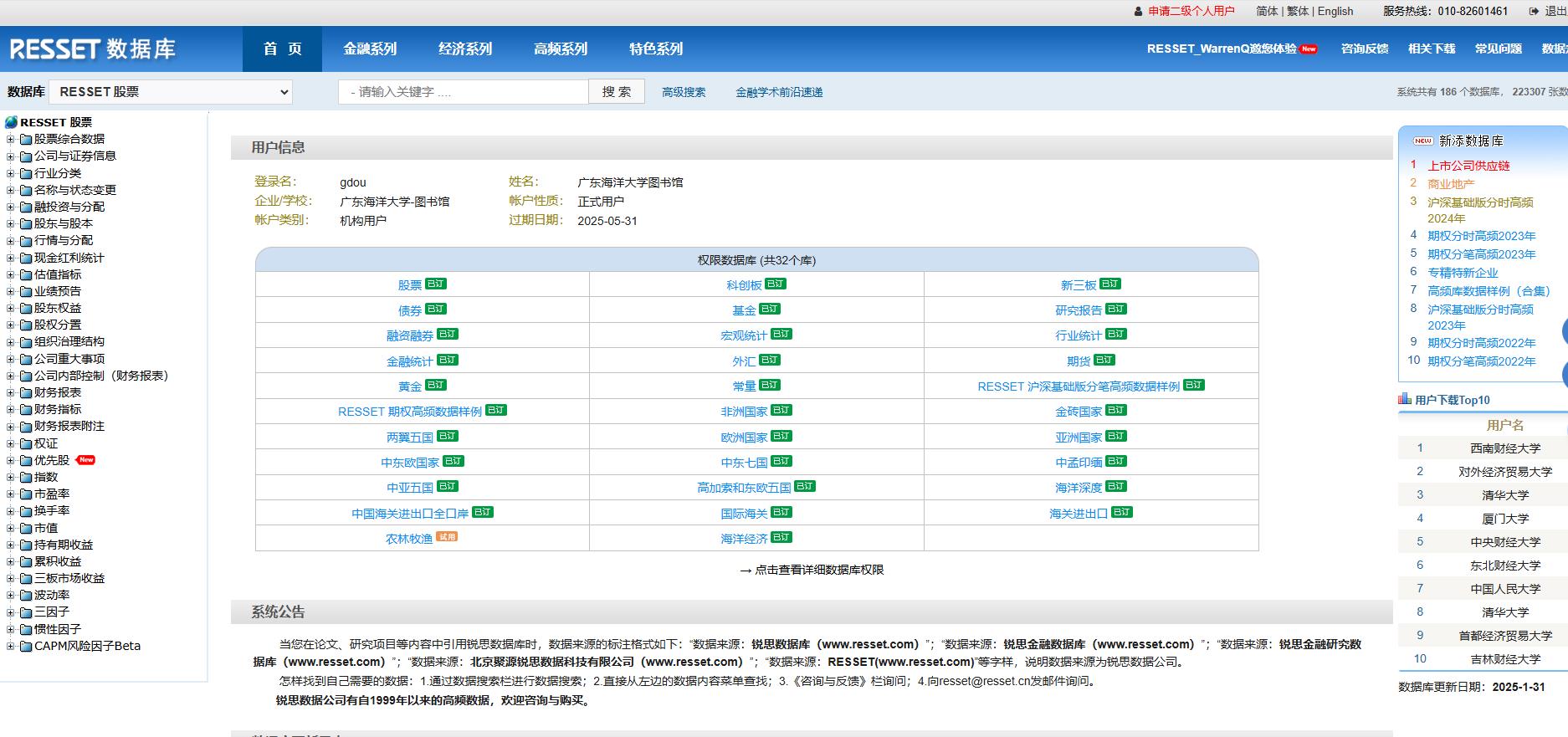The image size is (1568, 737).
Task: Click folder icon beside 估值指标
Action: click(x=25, y=274)
